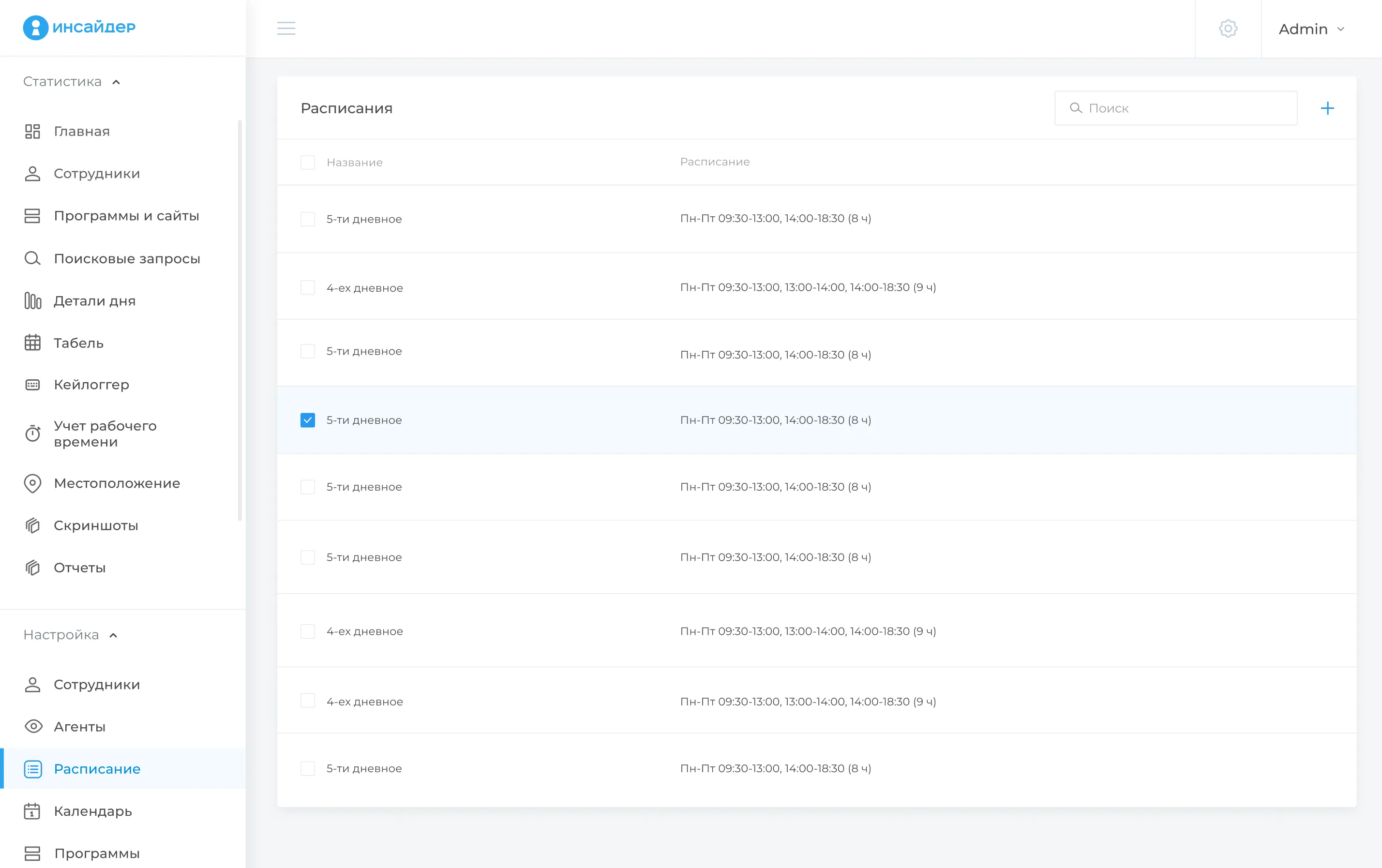Click the Agents eye icon

[x=33, y=726]
